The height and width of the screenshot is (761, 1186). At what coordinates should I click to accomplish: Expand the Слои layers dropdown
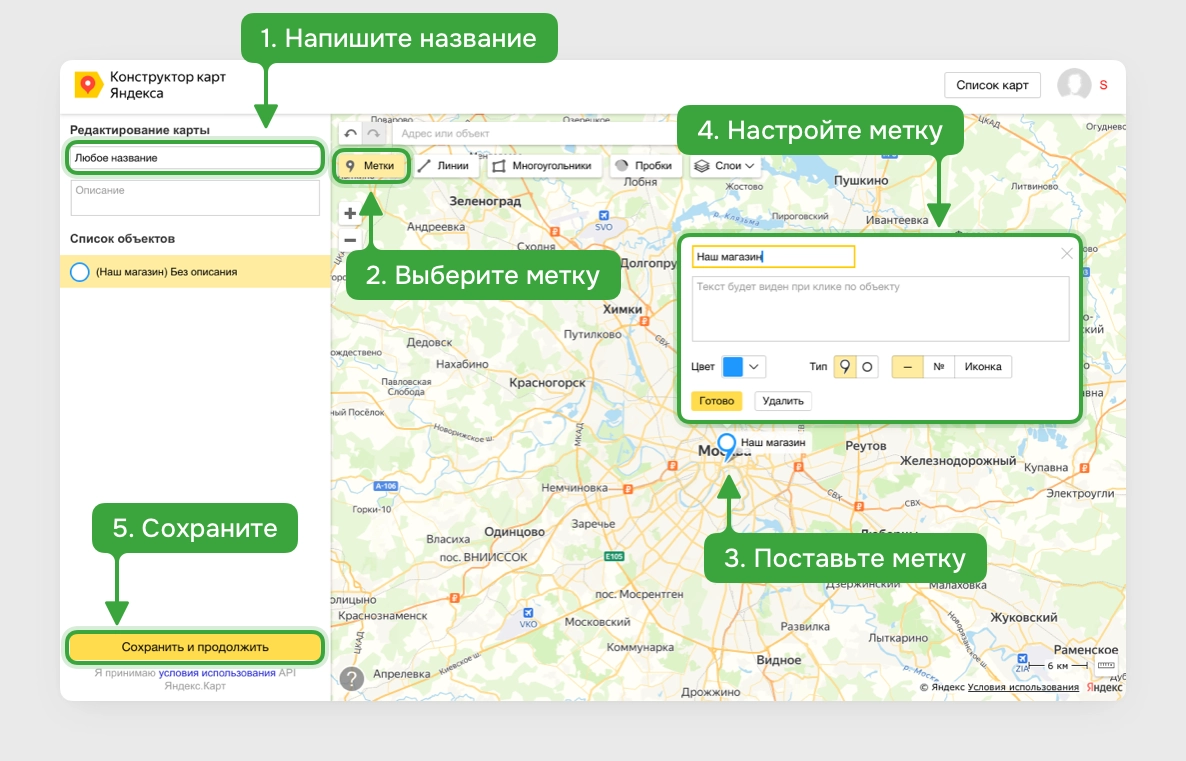[725, 166]
